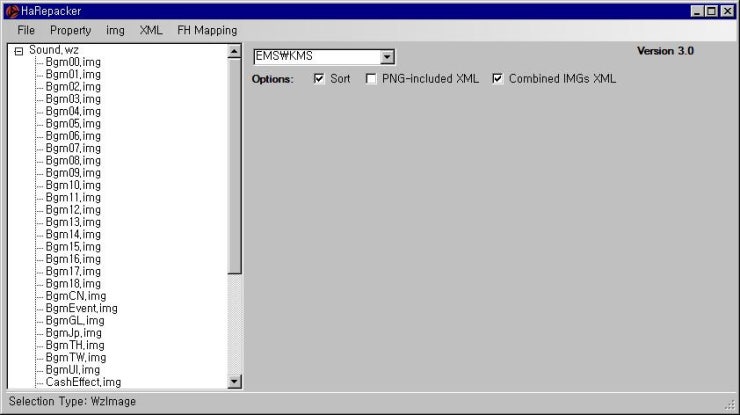Select Bgm09.img in the tree
This screenshot has width=740, height=415.
(73, 173)
